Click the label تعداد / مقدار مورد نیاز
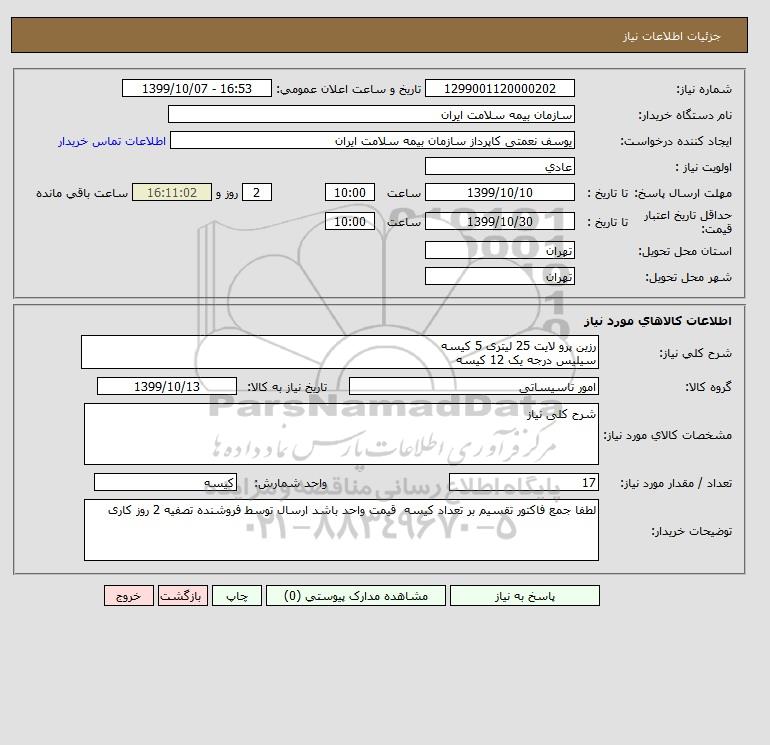The width and height of the screenshot is (770, 745). pos(676,483)
